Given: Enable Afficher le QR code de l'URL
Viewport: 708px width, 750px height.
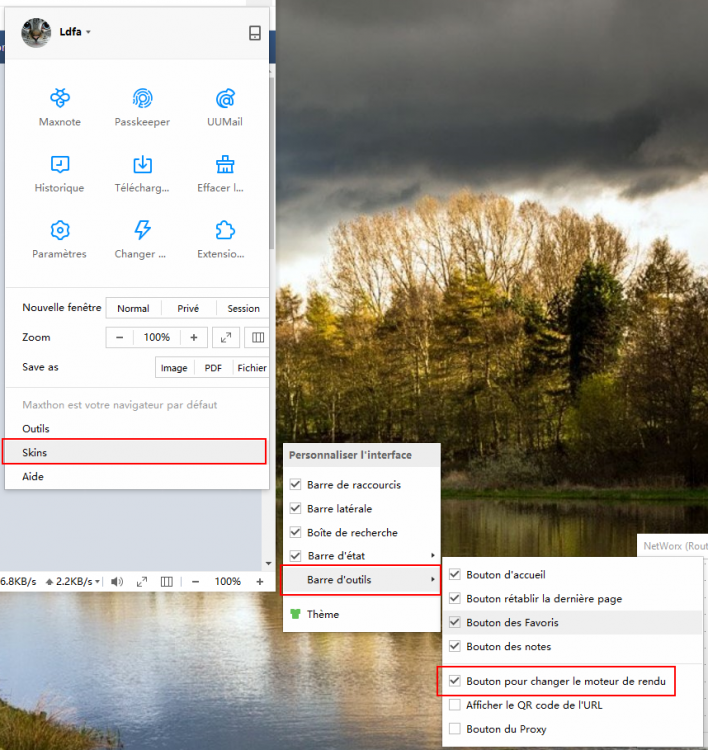Looking at the screenshot, I should [455, 705].
